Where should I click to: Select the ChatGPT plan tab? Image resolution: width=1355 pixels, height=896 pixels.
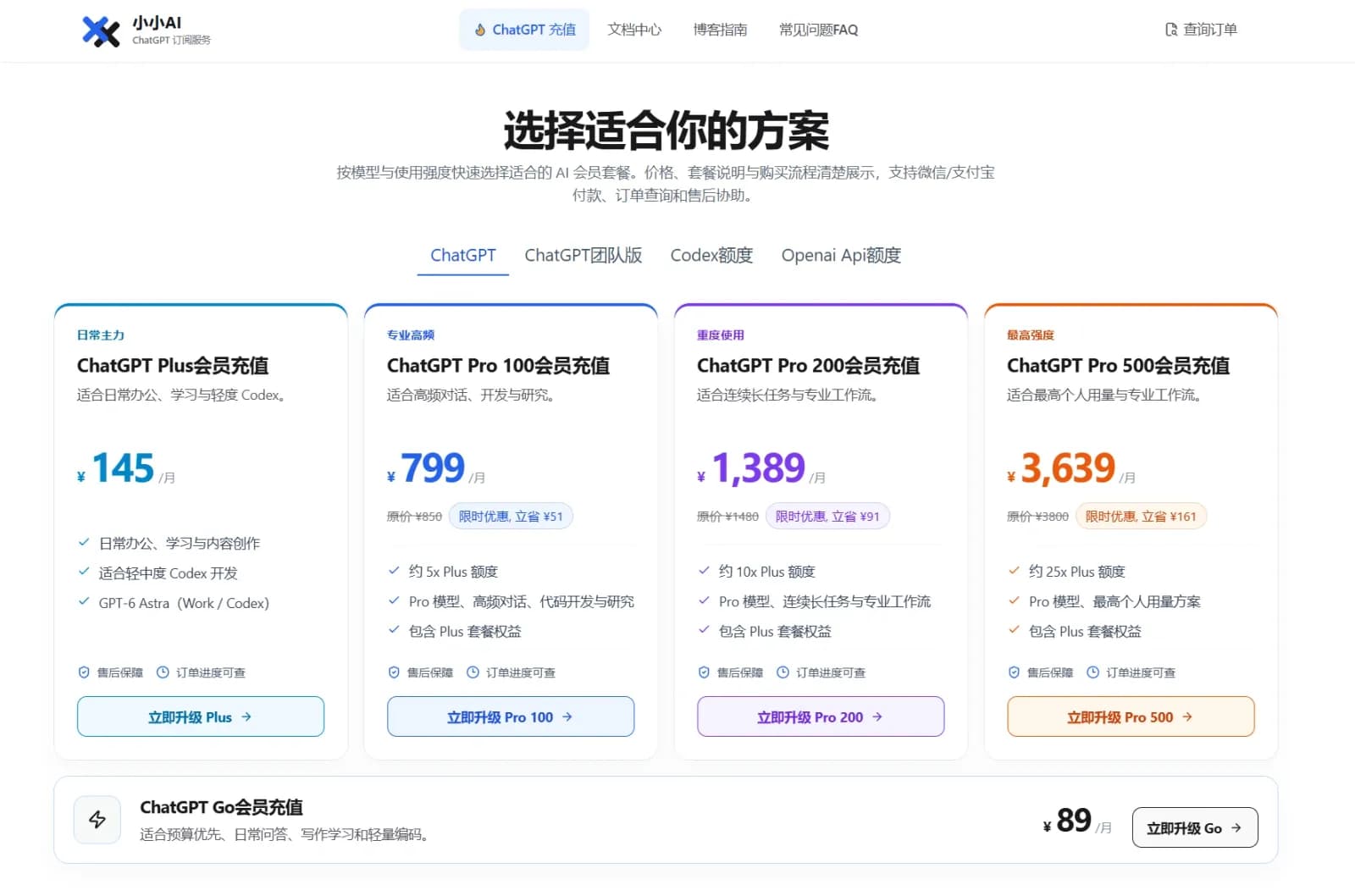tap(463, 256)
